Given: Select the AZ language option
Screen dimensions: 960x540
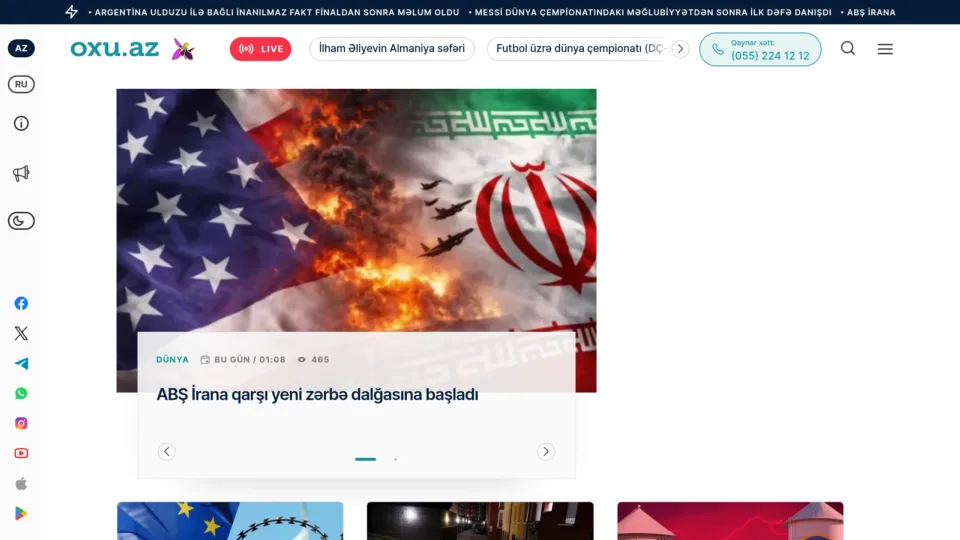Looking at the screenshot, I should [21, 48].
